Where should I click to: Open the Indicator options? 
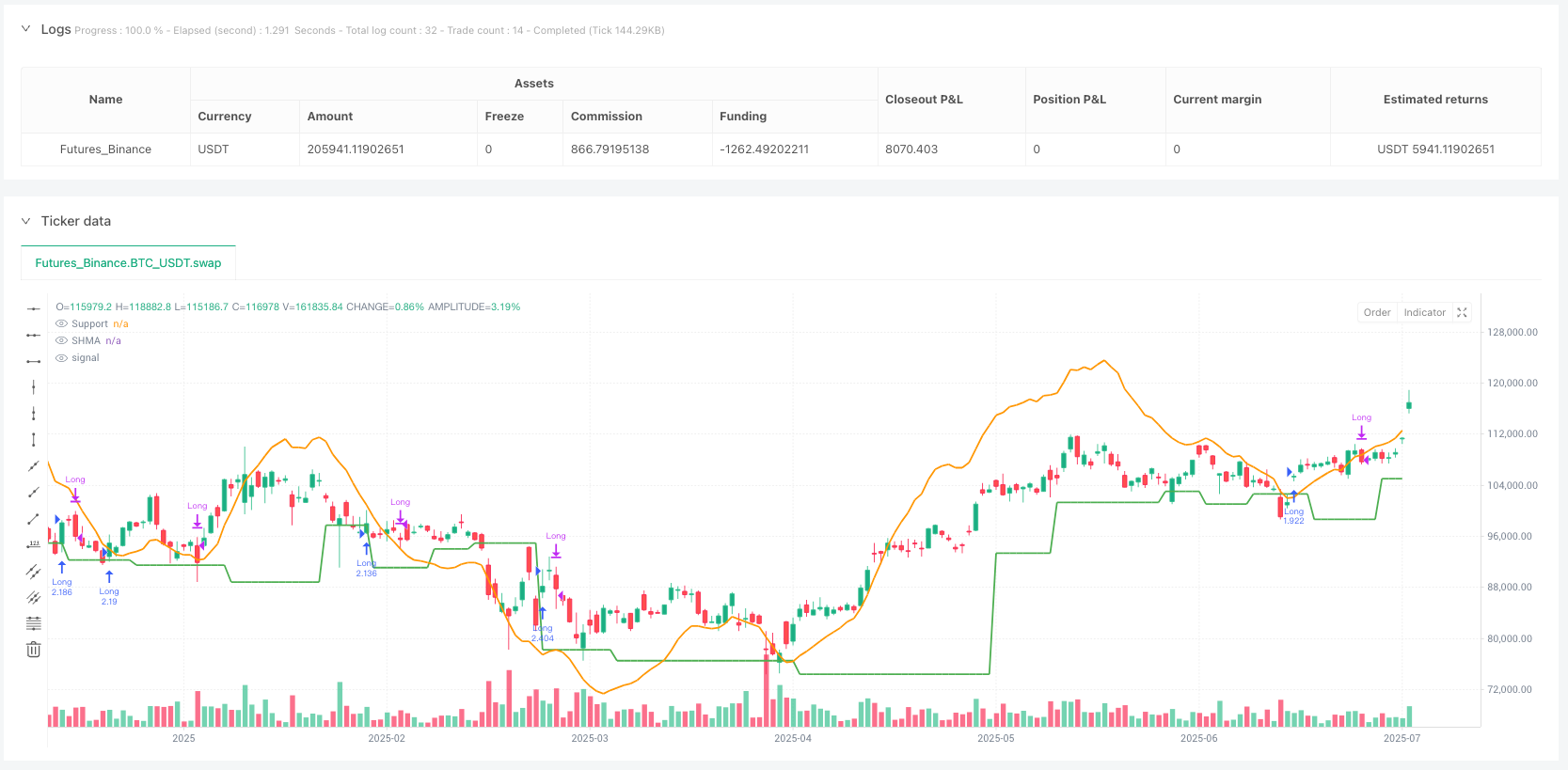1424,313
